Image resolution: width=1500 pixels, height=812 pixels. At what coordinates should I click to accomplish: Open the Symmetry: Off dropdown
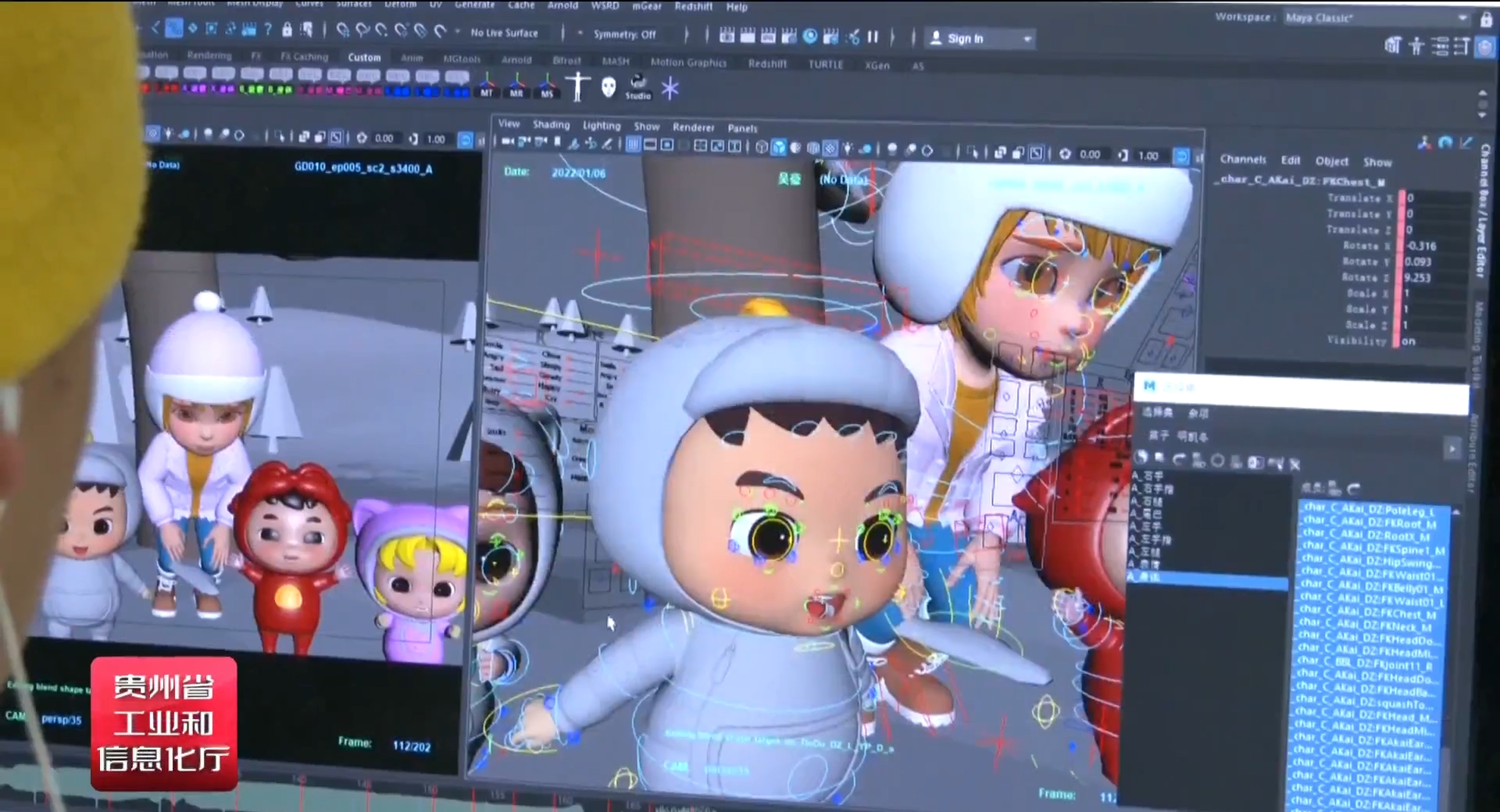pos(624,34)
